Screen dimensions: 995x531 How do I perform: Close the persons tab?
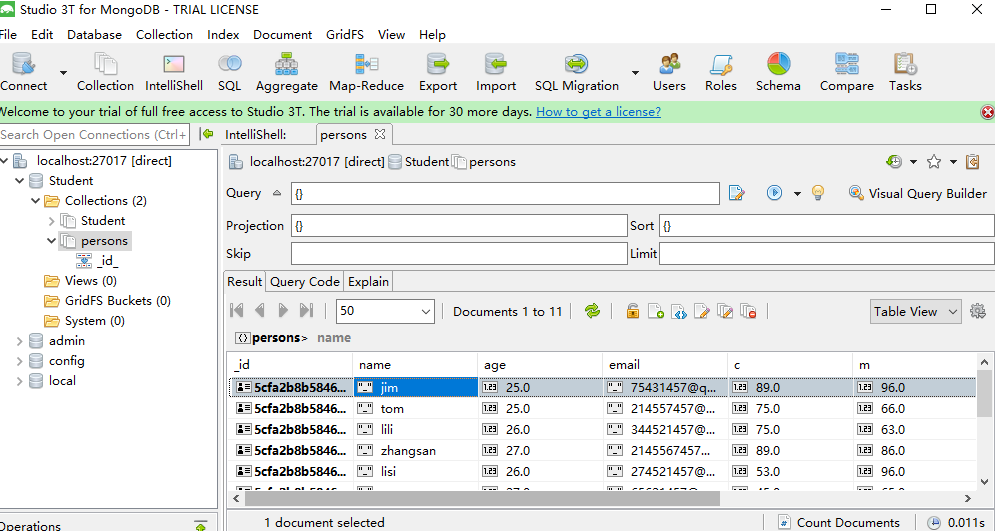(379, 134)
